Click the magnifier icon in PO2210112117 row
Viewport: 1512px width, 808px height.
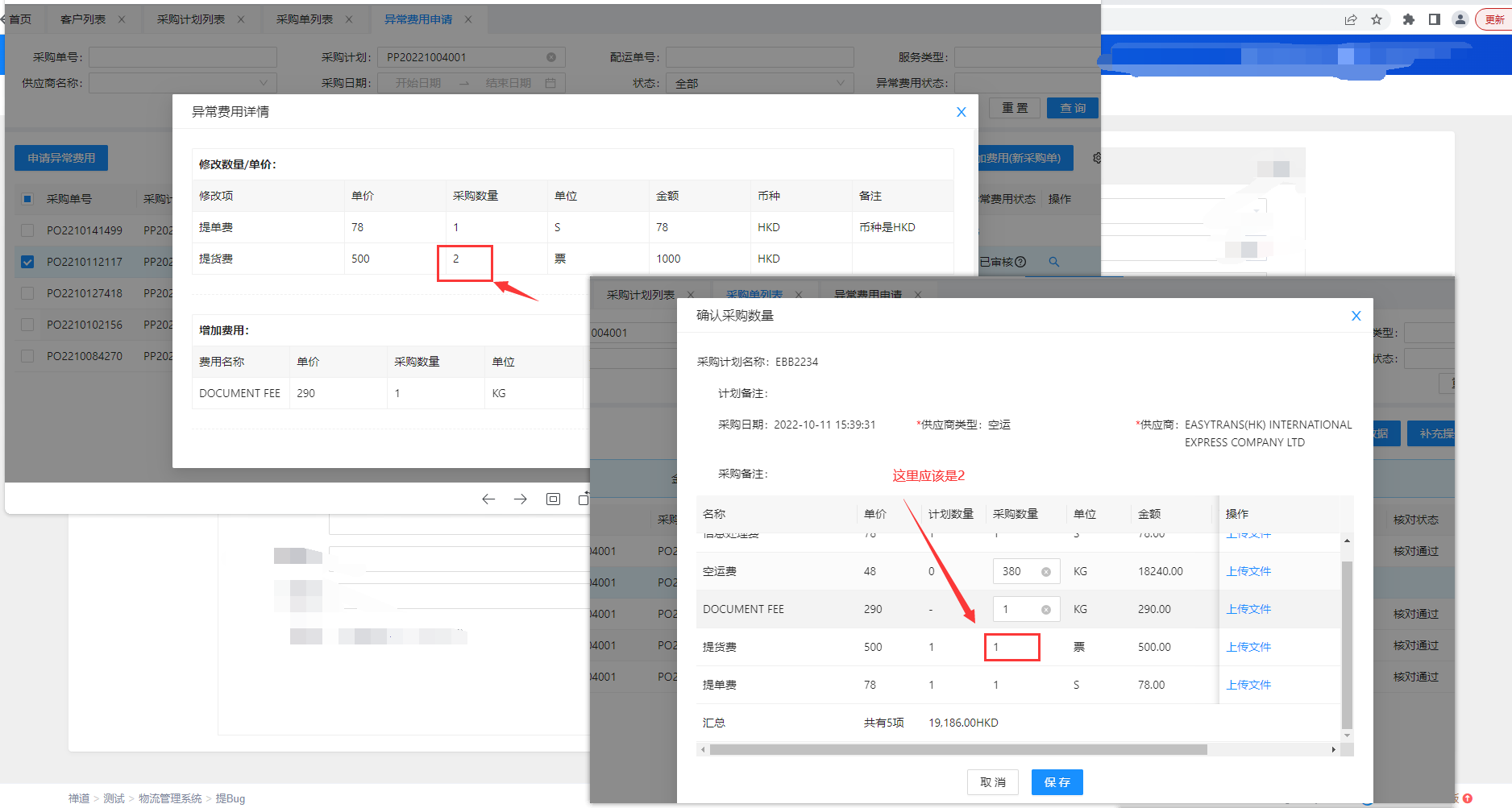1053,262
